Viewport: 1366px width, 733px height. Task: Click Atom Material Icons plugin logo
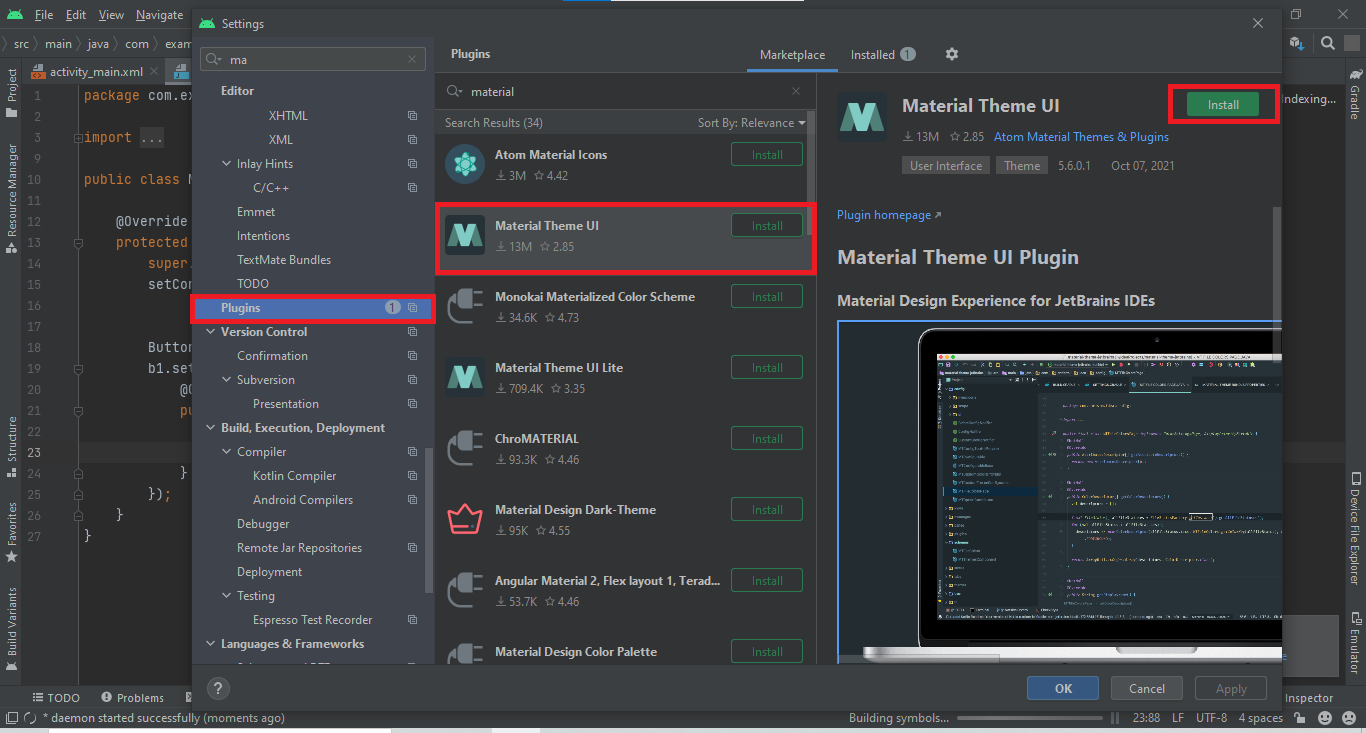coord(465,165)
